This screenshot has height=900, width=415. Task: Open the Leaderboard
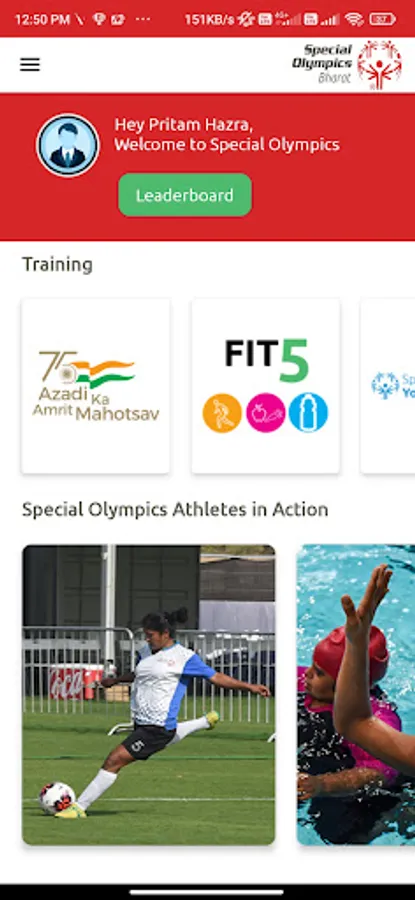[185, 195]
